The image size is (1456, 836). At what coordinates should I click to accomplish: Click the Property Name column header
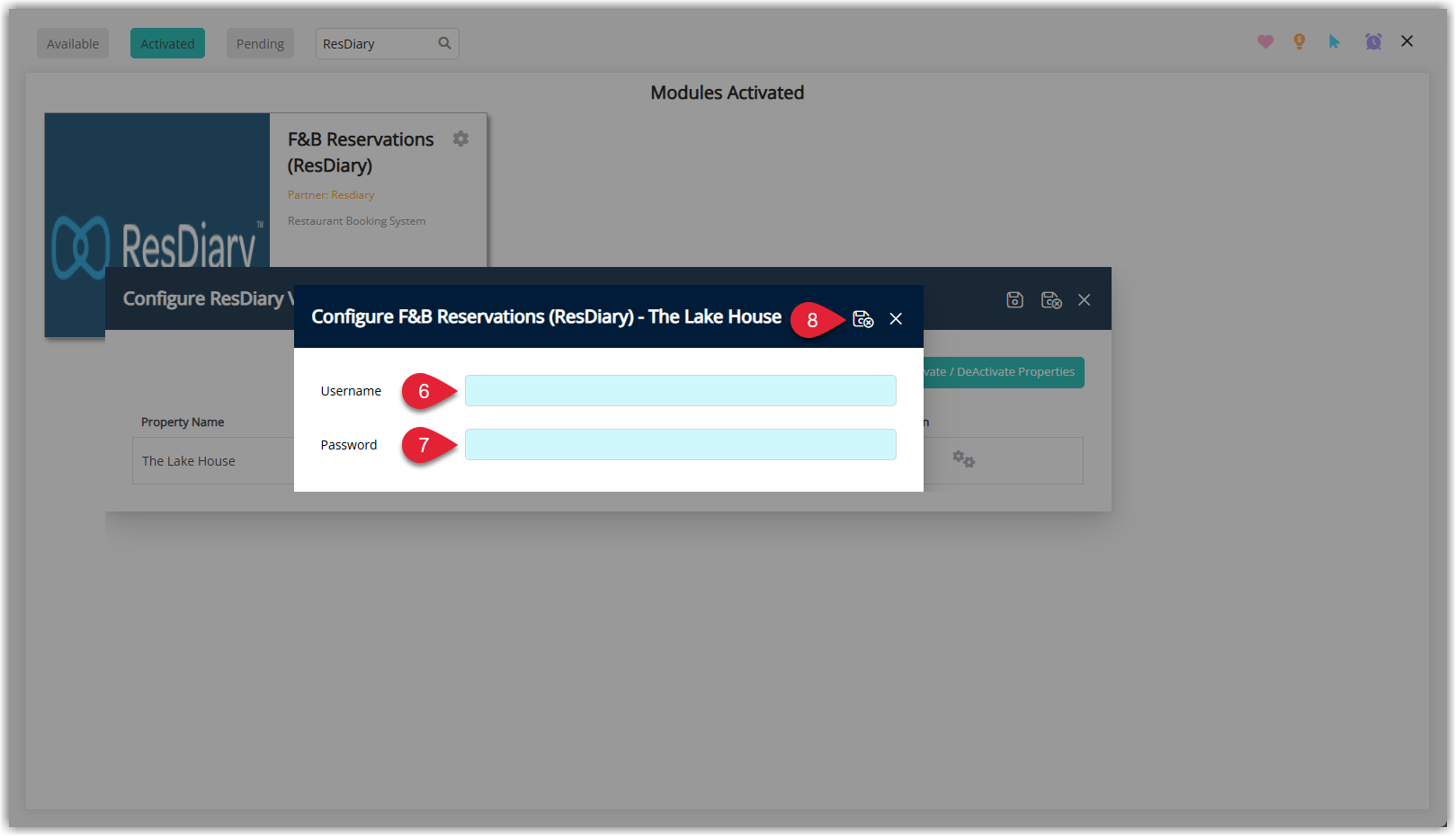(x=183, y=422)
